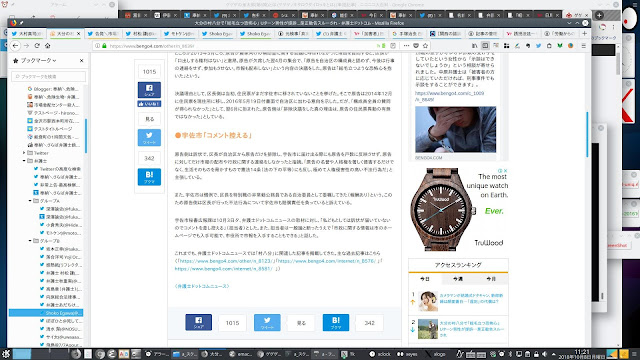Close the active Firefox tab
640x360 pixels.
[x=78, y=33]
